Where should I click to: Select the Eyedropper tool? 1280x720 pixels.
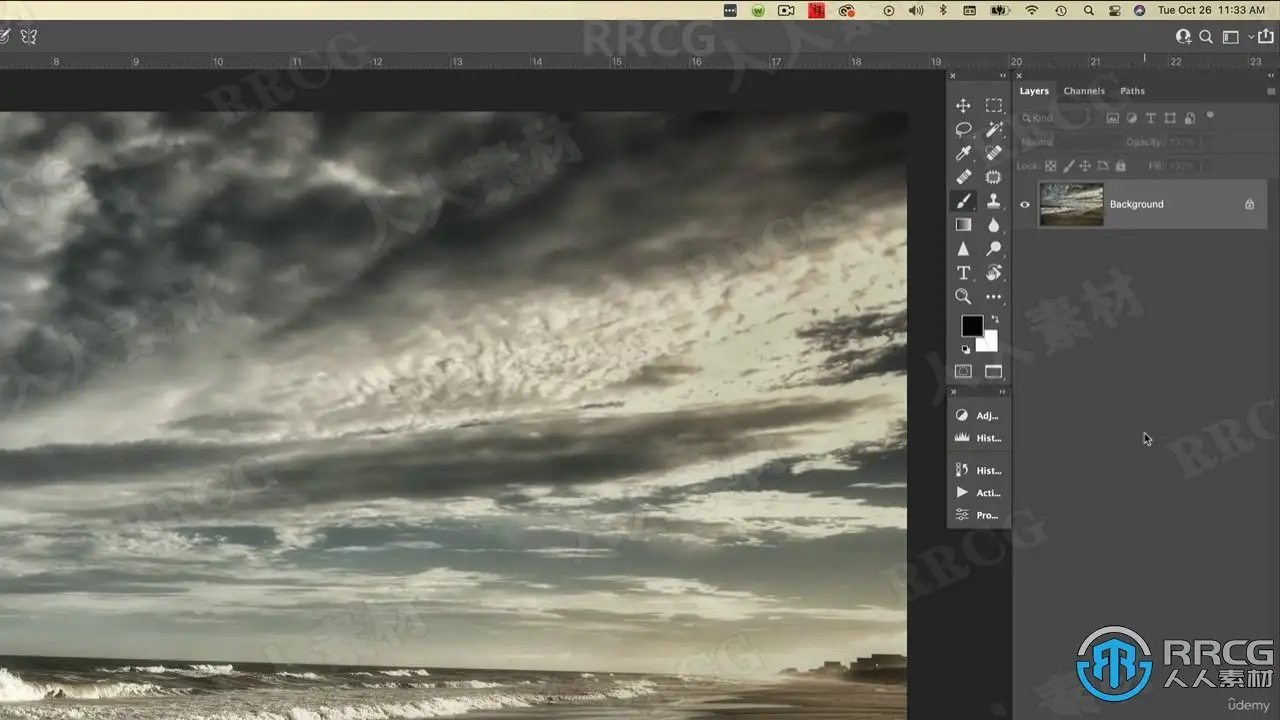pyautogui.click(x=963, y=153)
